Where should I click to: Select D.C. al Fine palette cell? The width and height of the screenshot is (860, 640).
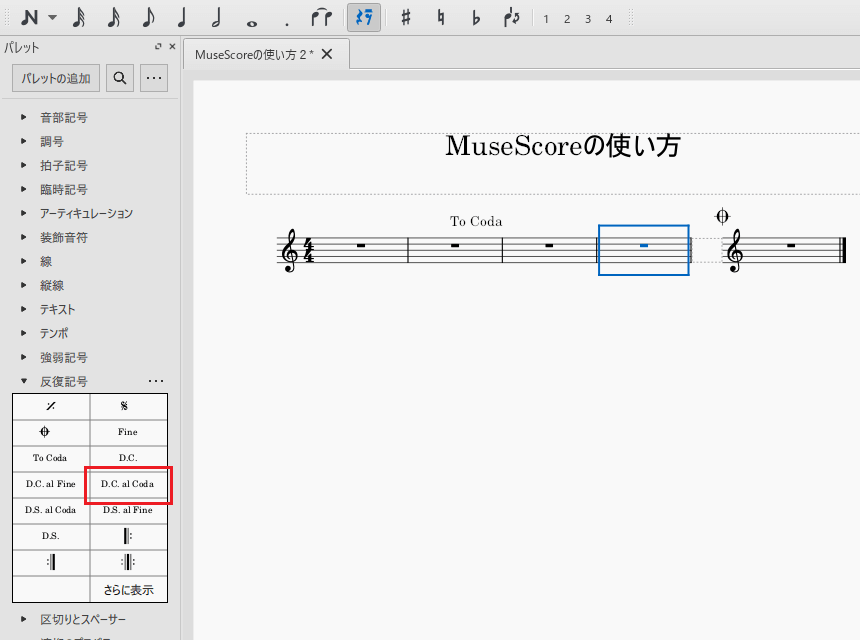[51, 484]
